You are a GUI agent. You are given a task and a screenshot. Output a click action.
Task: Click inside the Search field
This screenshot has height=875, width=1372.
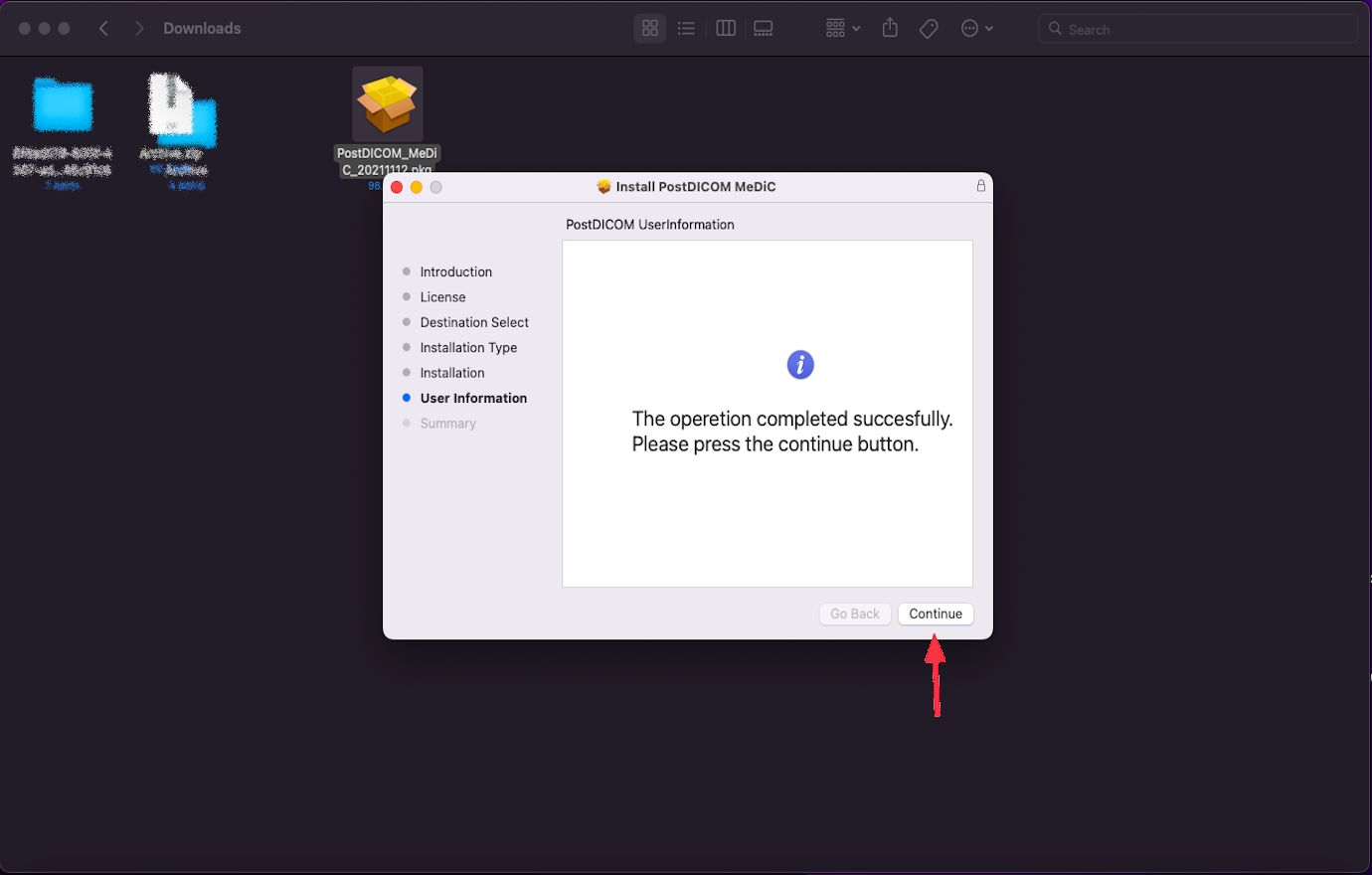(x=1197, y=28)
